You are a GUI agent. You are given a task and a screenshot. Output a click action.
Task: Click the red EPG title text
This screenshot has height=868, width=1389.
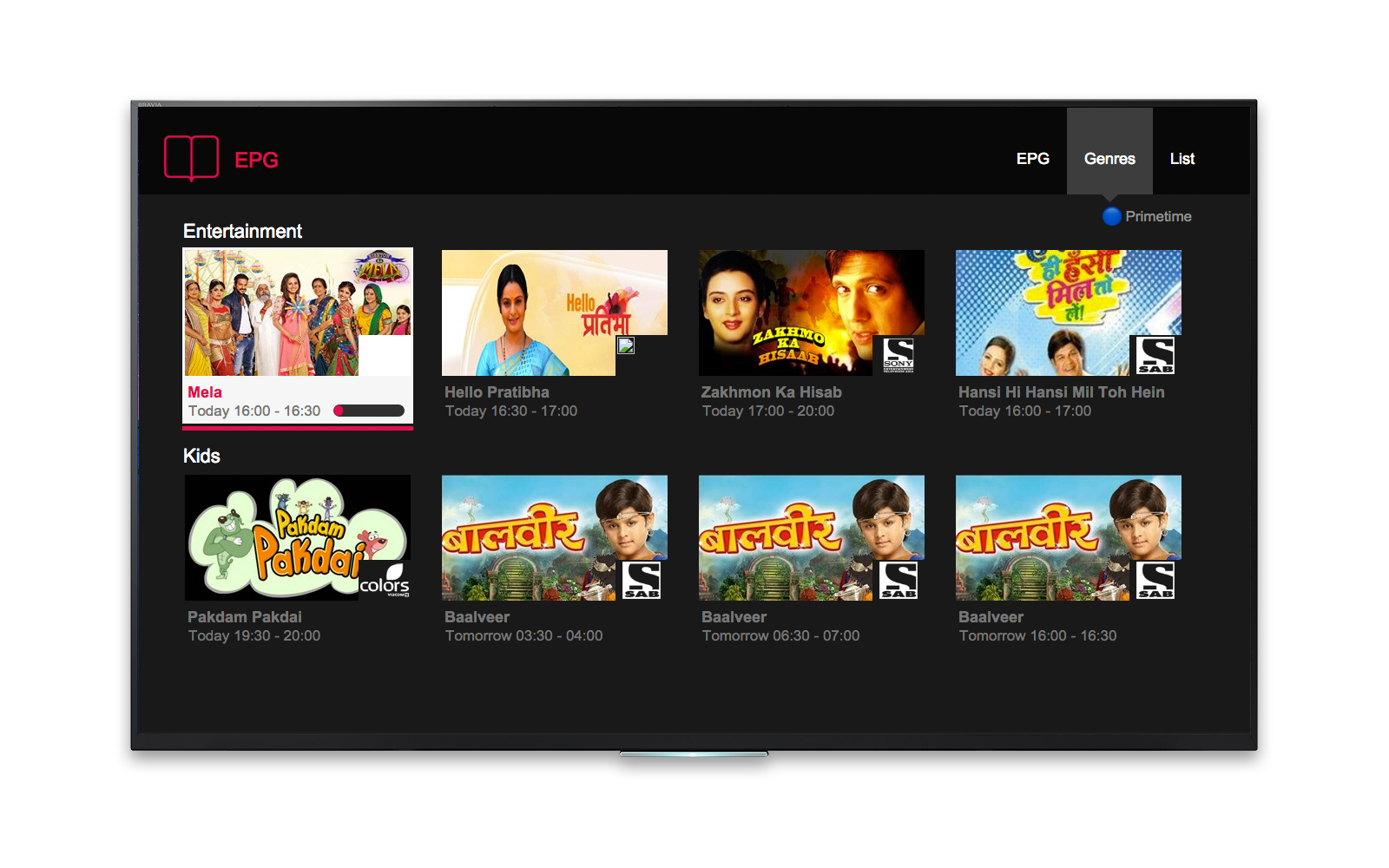tap(256, 160)
